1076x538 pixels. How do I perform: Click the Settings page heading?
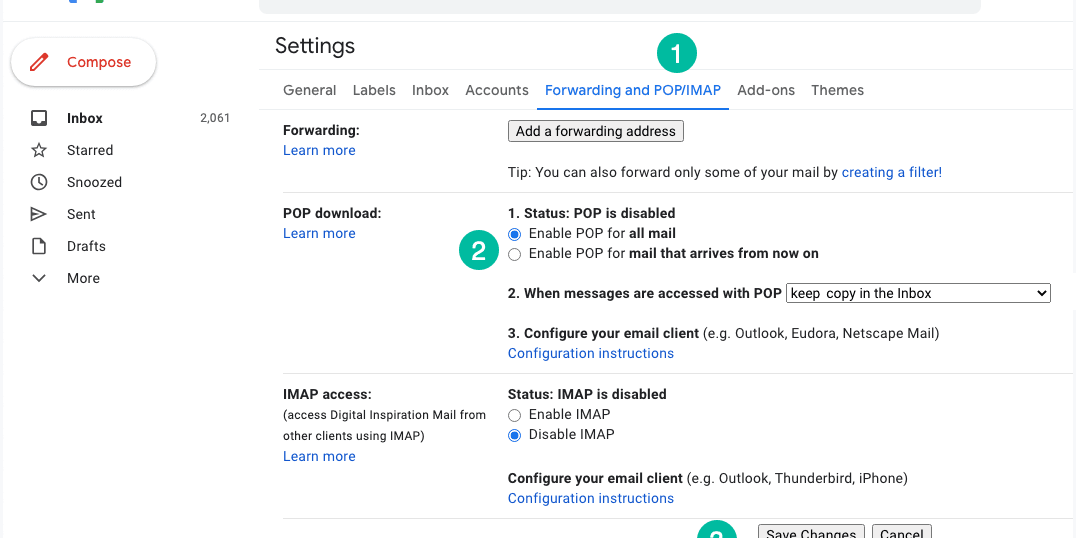[x=315, y=46]
